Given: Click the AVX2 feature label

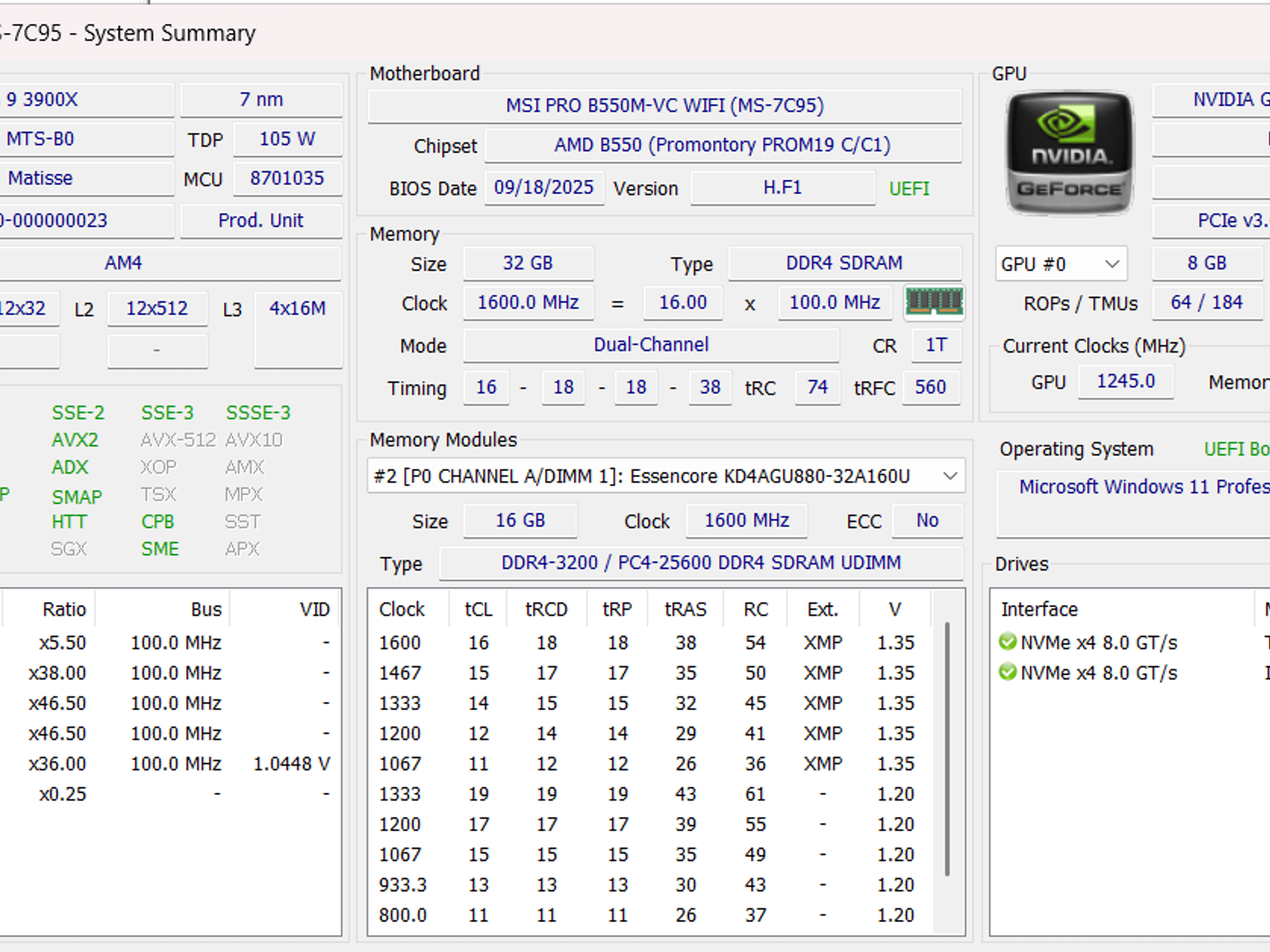Looking at the screenshot, I should point(75,440).
